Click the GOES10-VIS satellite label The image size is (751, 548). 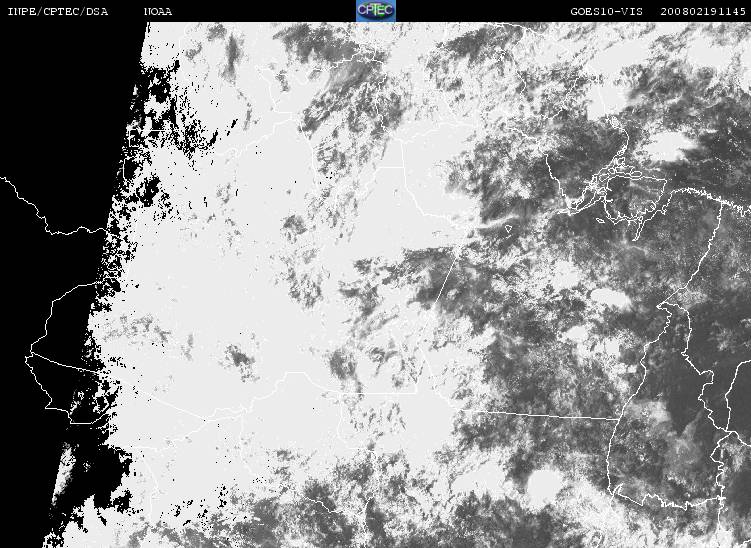tap(606, 11)
